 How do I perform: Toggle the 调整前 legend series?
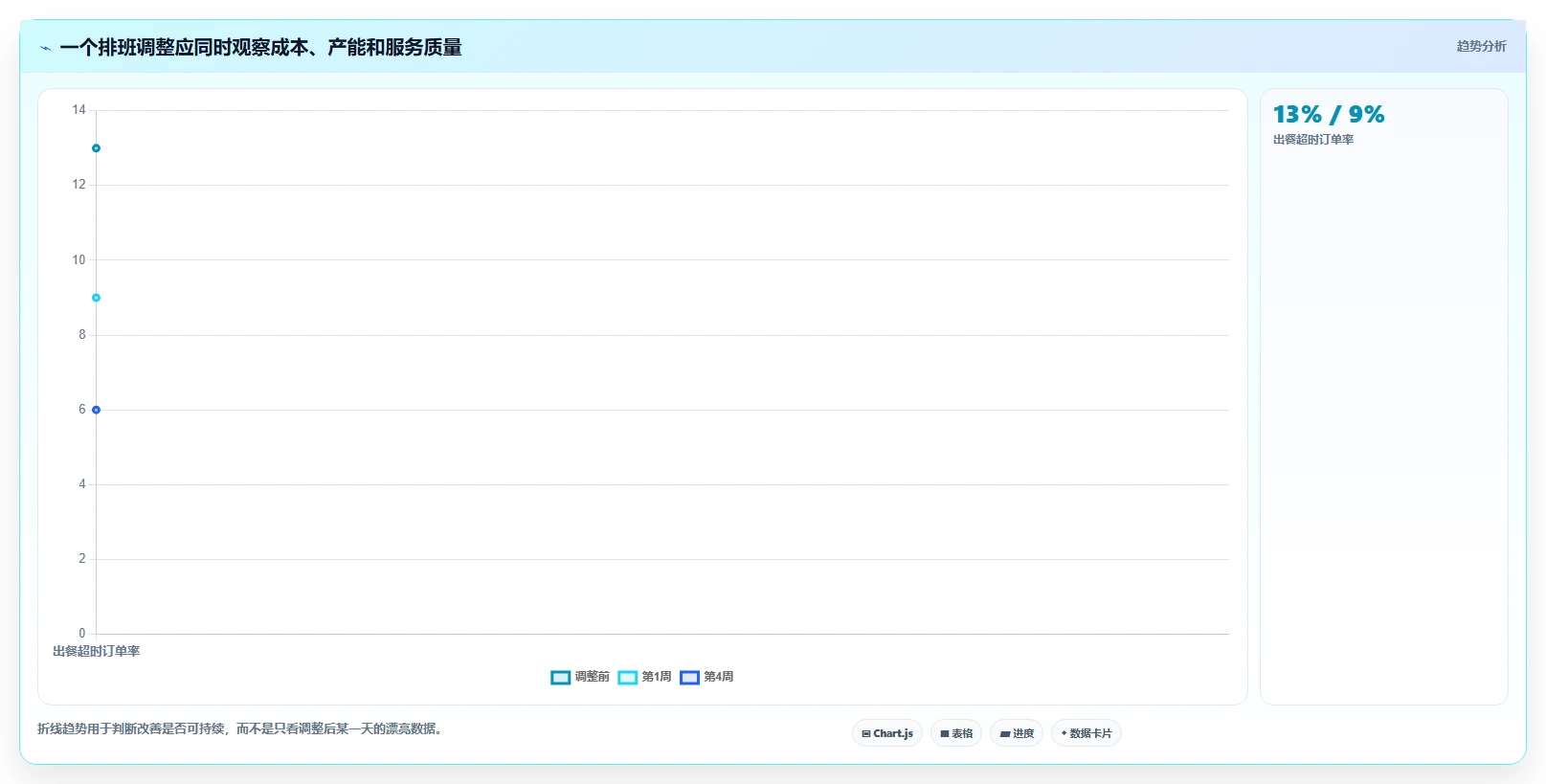click(x=580, y=677)
